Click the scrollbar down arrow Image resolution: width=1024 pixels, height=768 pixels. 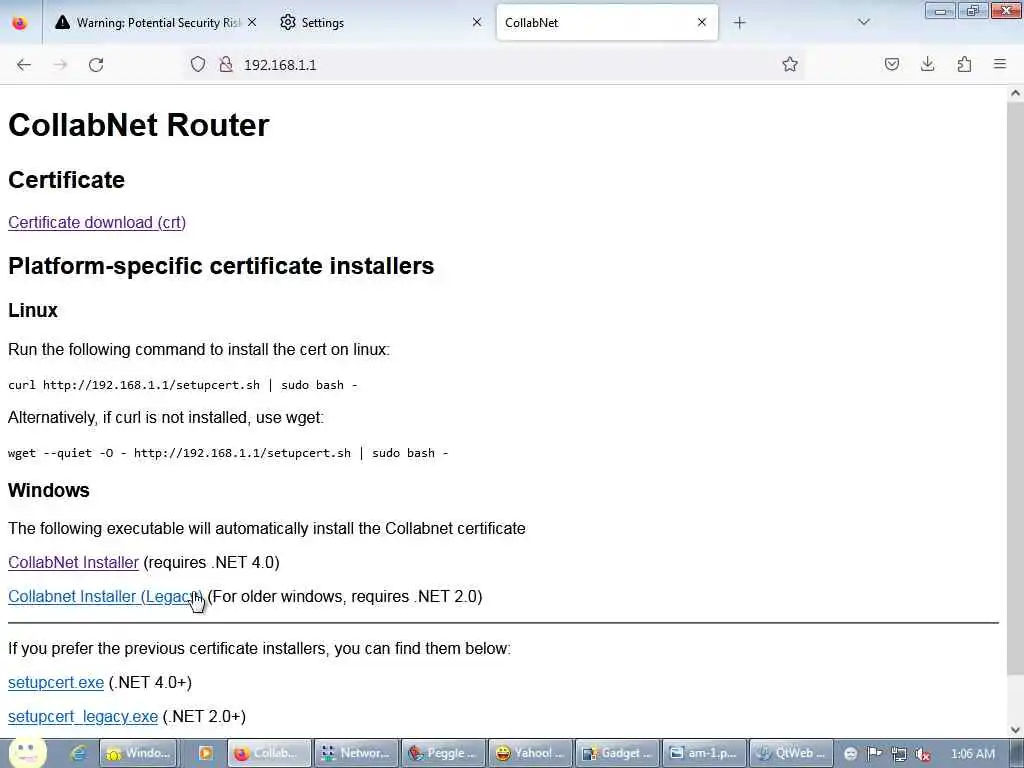[1016, 730]
